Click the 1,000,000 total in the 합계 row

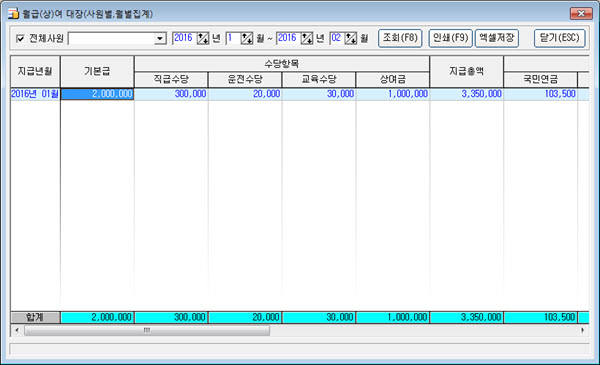(x=393, y=318)
